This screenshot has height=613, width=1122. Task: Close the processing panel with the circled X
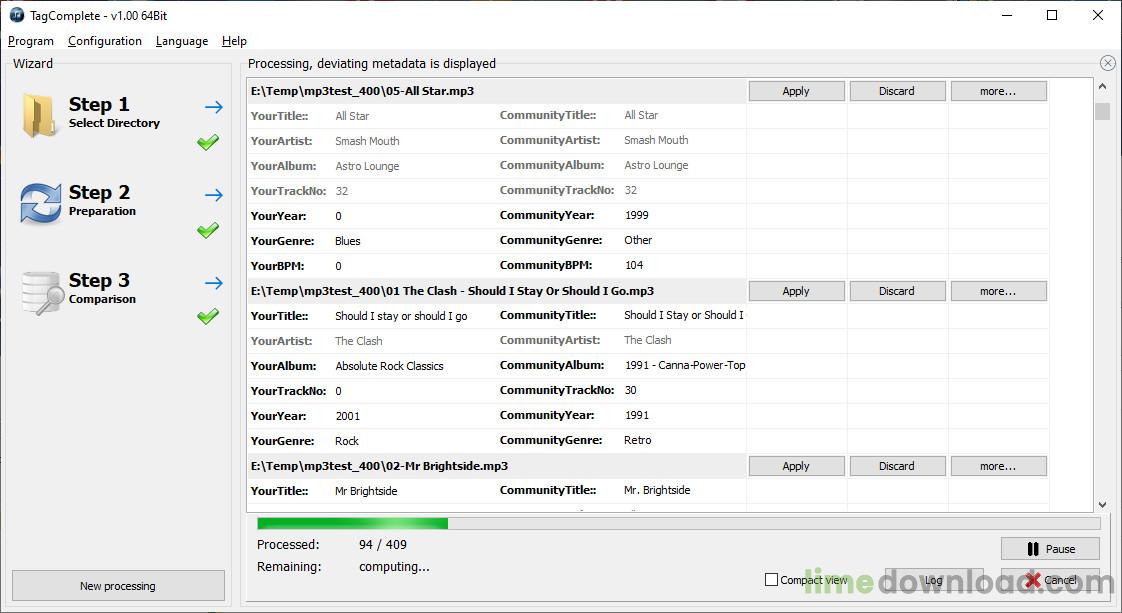[x=1107, y=63]
